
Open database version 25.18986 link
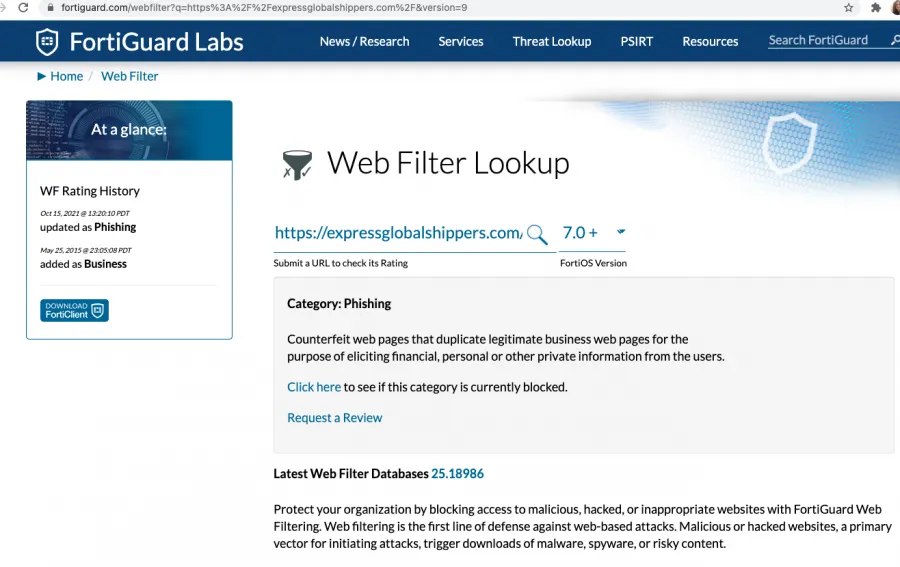click(457, 474)
